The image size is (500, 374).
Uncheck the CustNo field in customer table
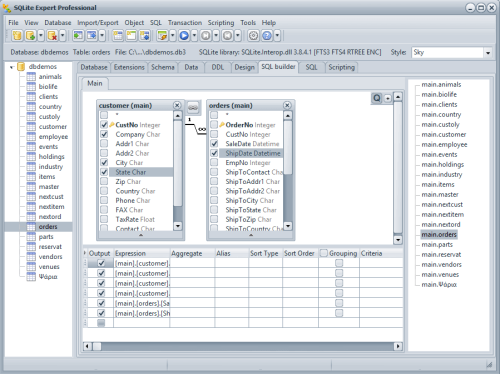pyautogui.click(x=104, y=125)
